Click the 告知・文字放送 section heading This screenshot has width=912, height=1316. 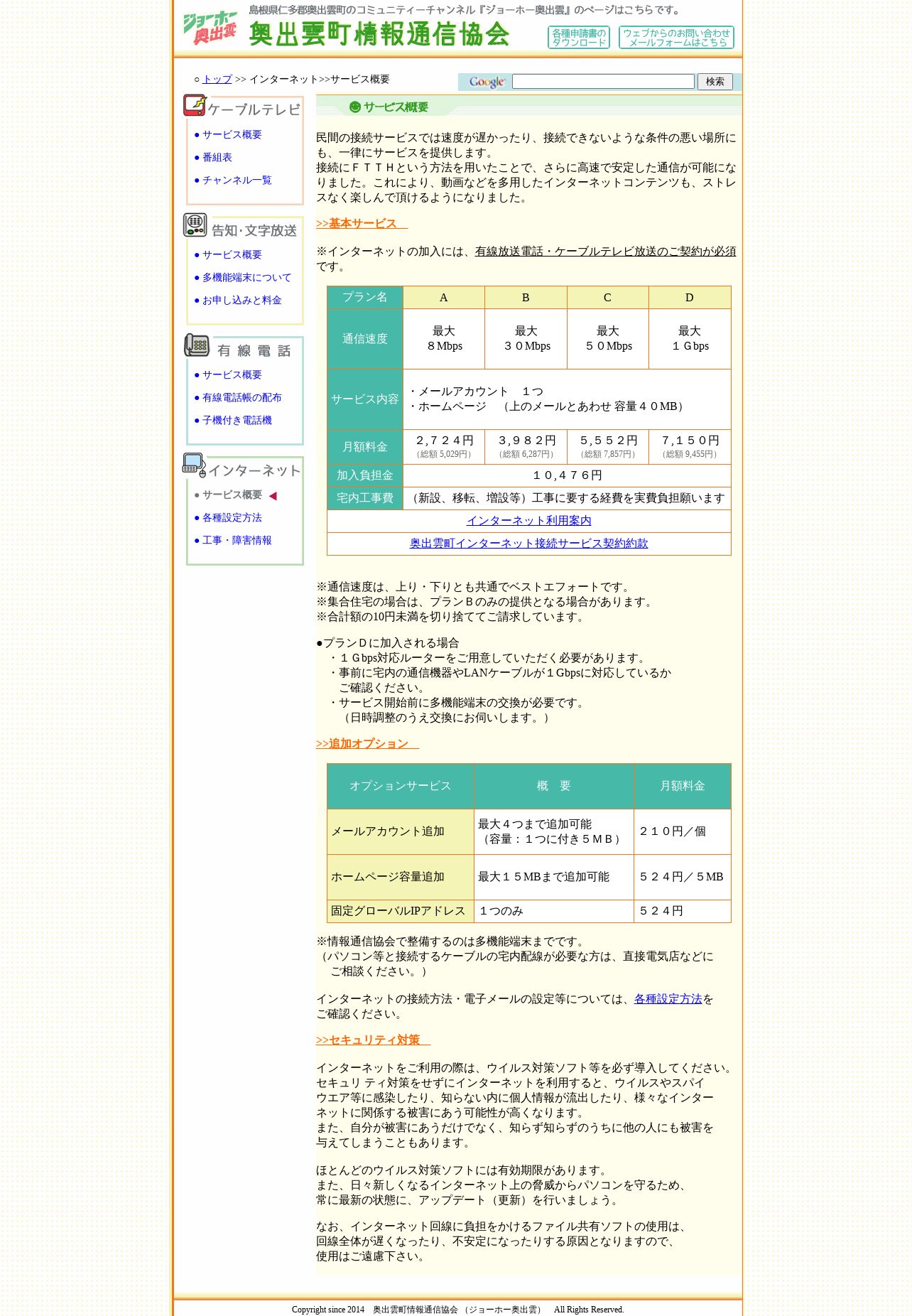pos(254,231)
